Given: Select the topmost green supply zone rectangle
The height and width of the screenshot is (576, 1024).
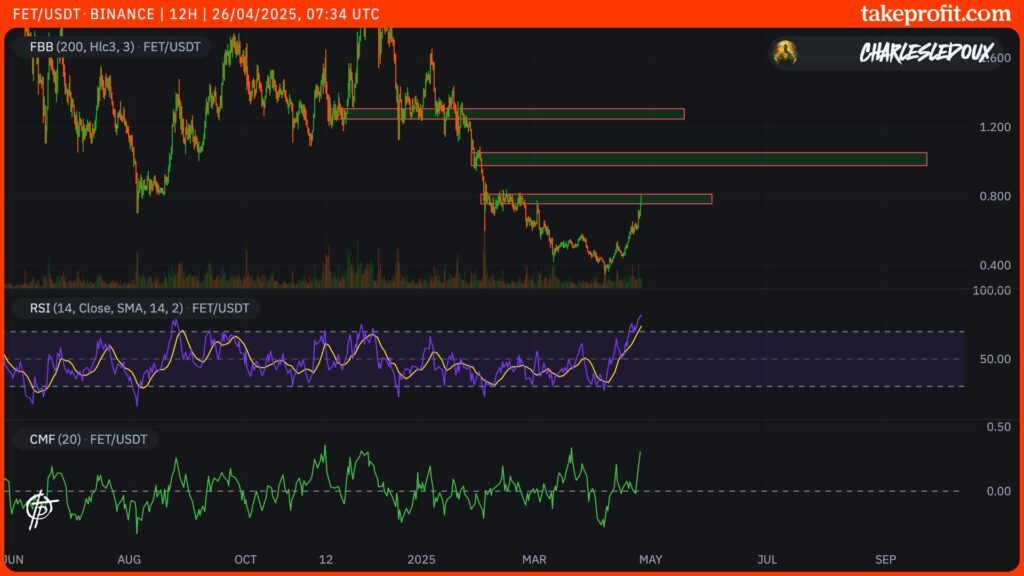Looking at the screenshot, I should 513,114.
